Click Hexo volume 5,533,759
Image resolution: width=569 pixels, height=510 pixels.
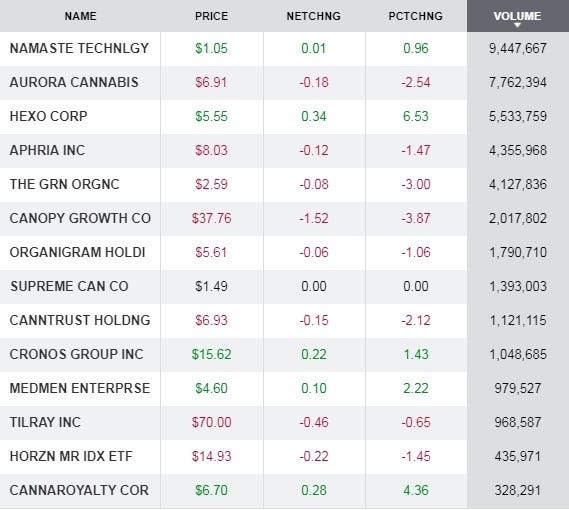(x=517, y=116)
